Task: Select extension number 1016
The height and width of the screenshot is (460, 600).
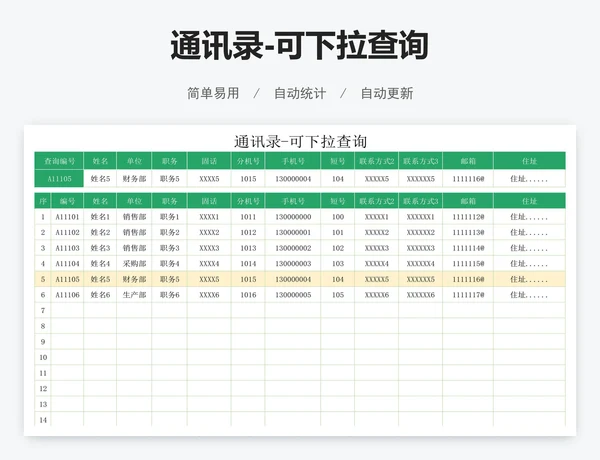Action: (x=248, y=295)
